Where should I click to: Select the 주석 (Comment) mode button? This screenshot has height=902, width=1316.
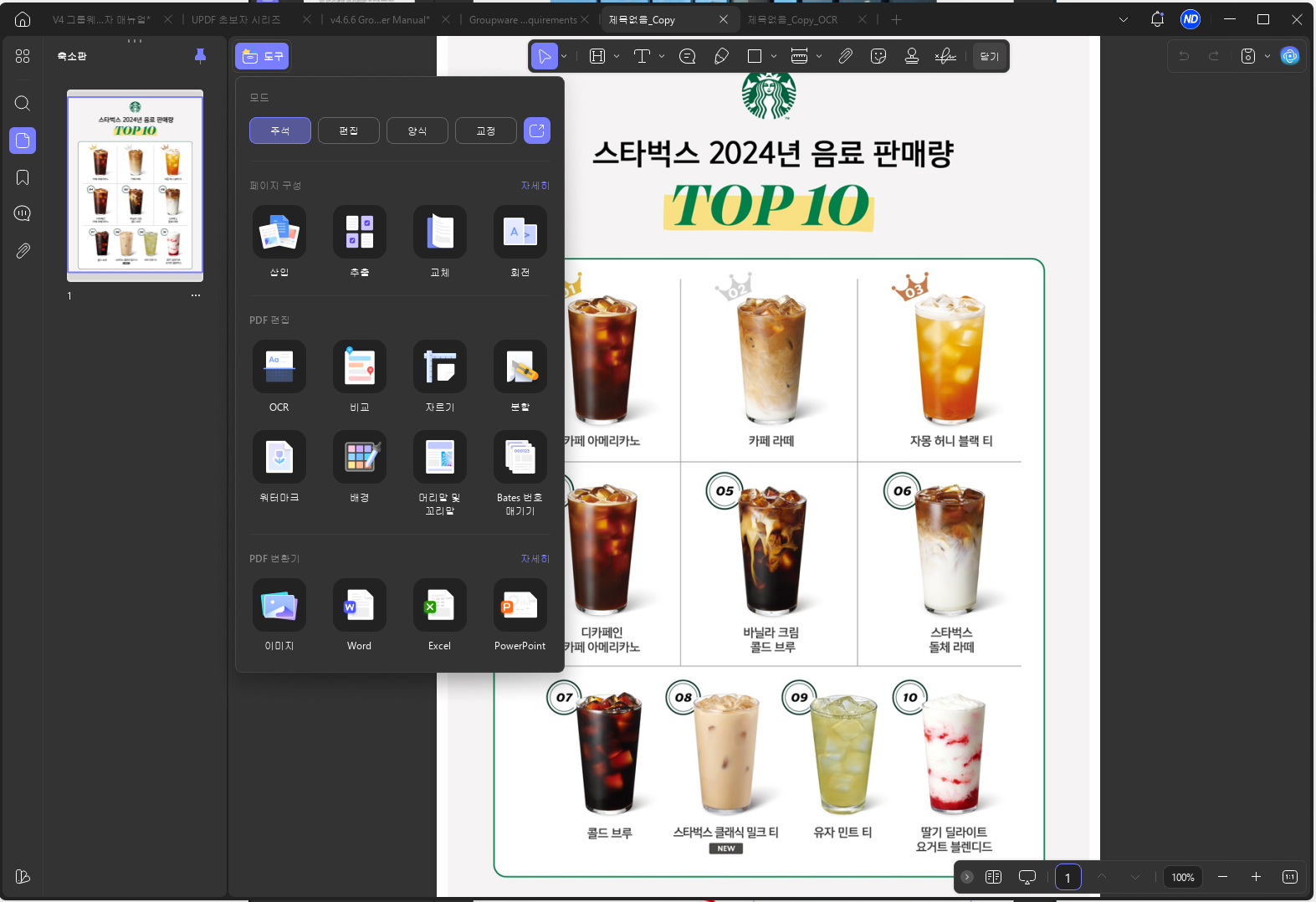(280, 131)
